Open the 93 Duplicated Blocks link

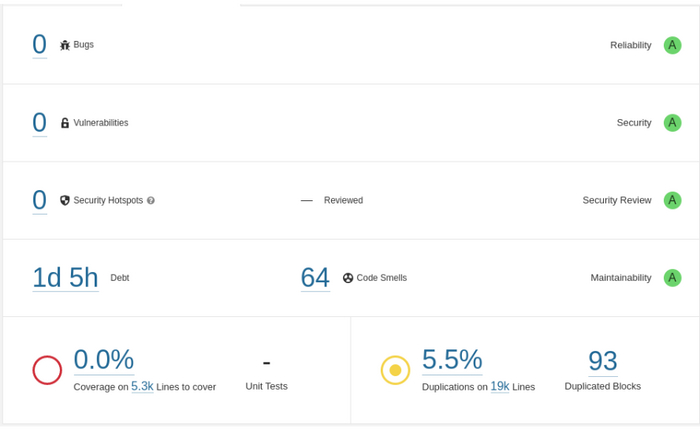603,361
